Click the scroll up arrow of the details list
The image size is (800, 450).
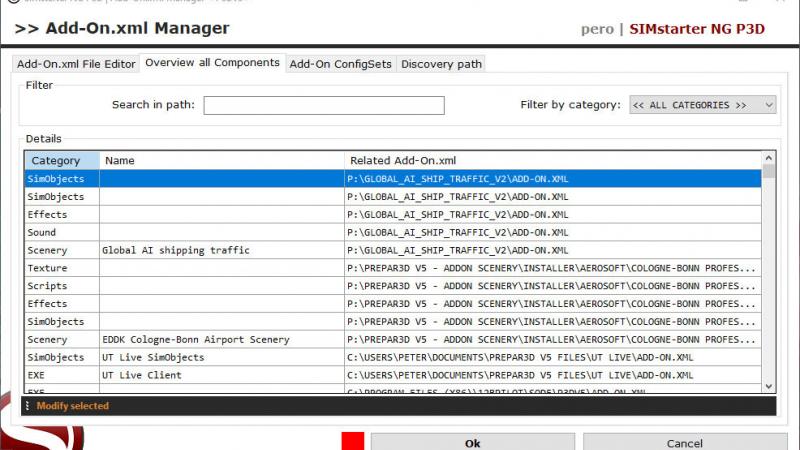click(768, 158)
